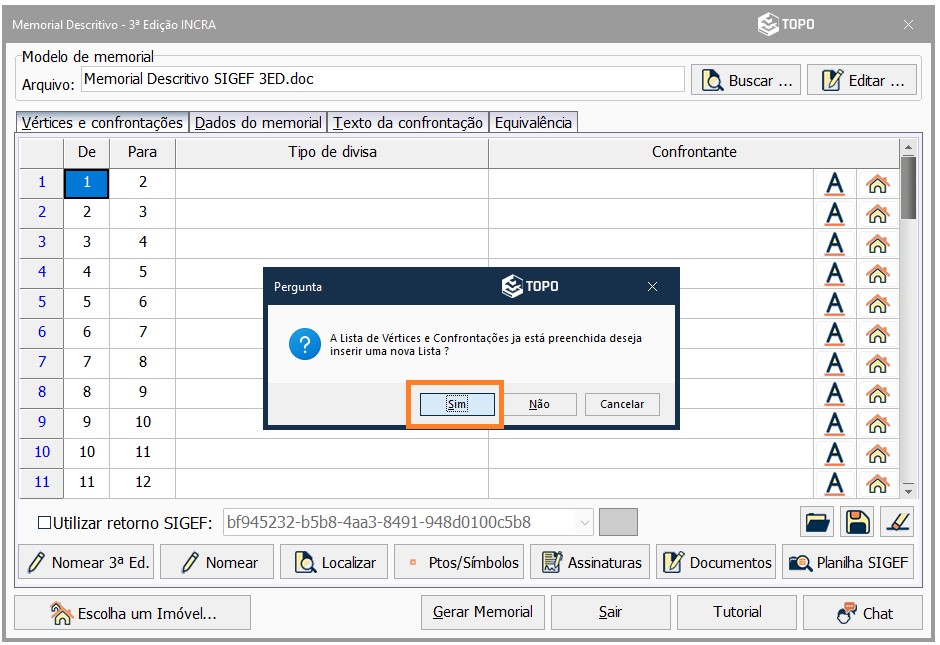Click the text 'A' icon in row 1
Screen dimensions: 940x645
tap(834, 184)
